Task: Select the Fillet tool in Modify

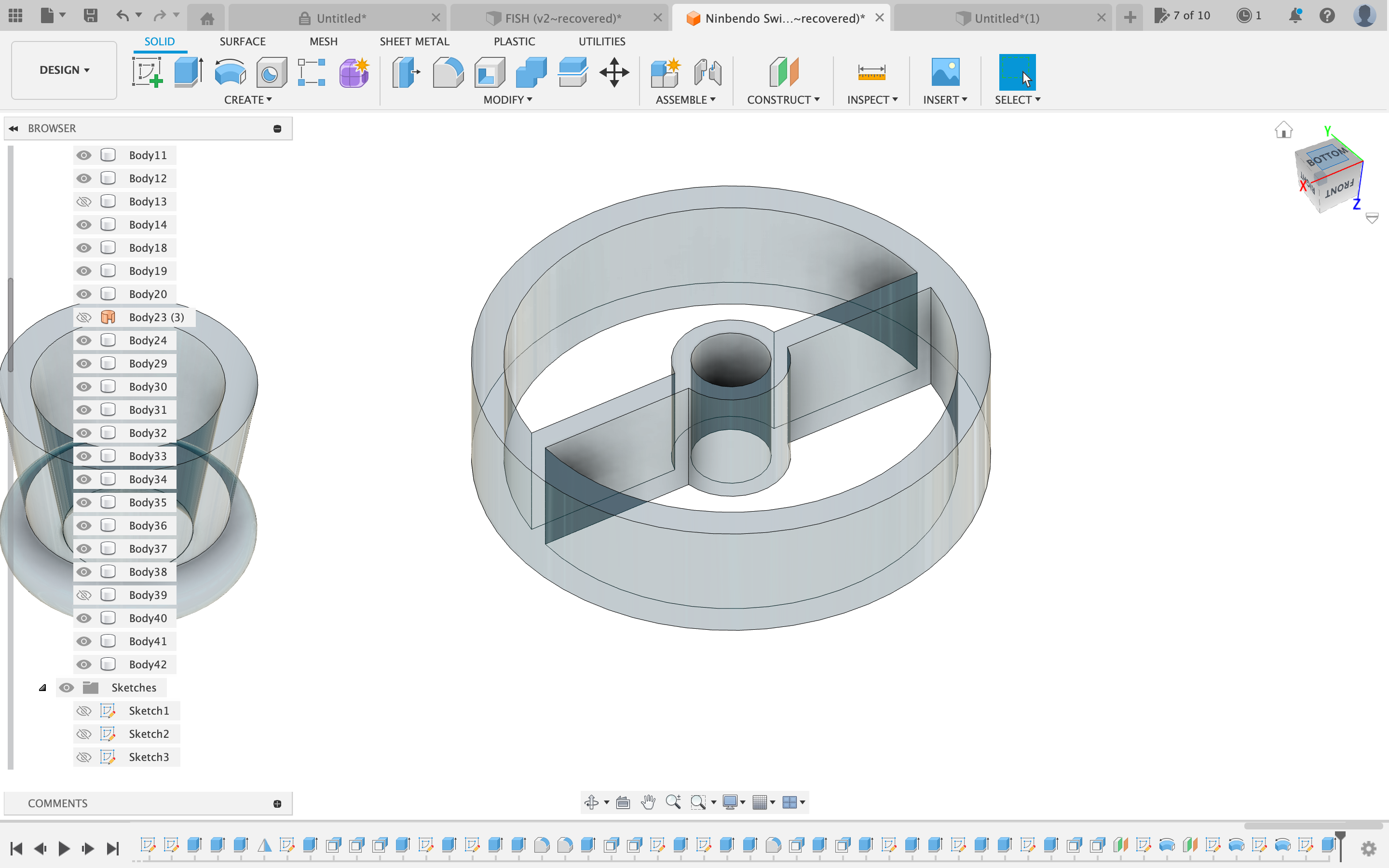Action: (448, 73)
